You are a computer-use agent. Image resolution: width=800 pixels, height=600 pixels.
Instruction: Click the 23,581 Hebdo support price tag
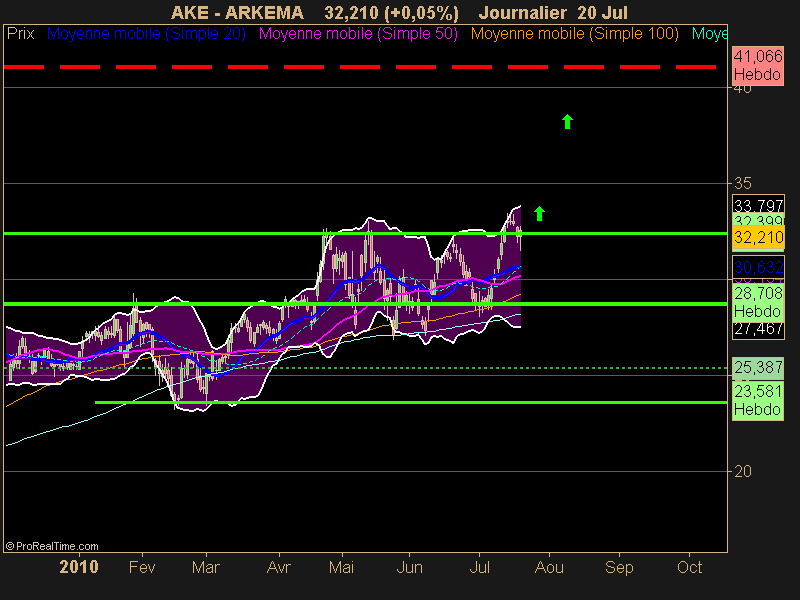pos(758,401)
